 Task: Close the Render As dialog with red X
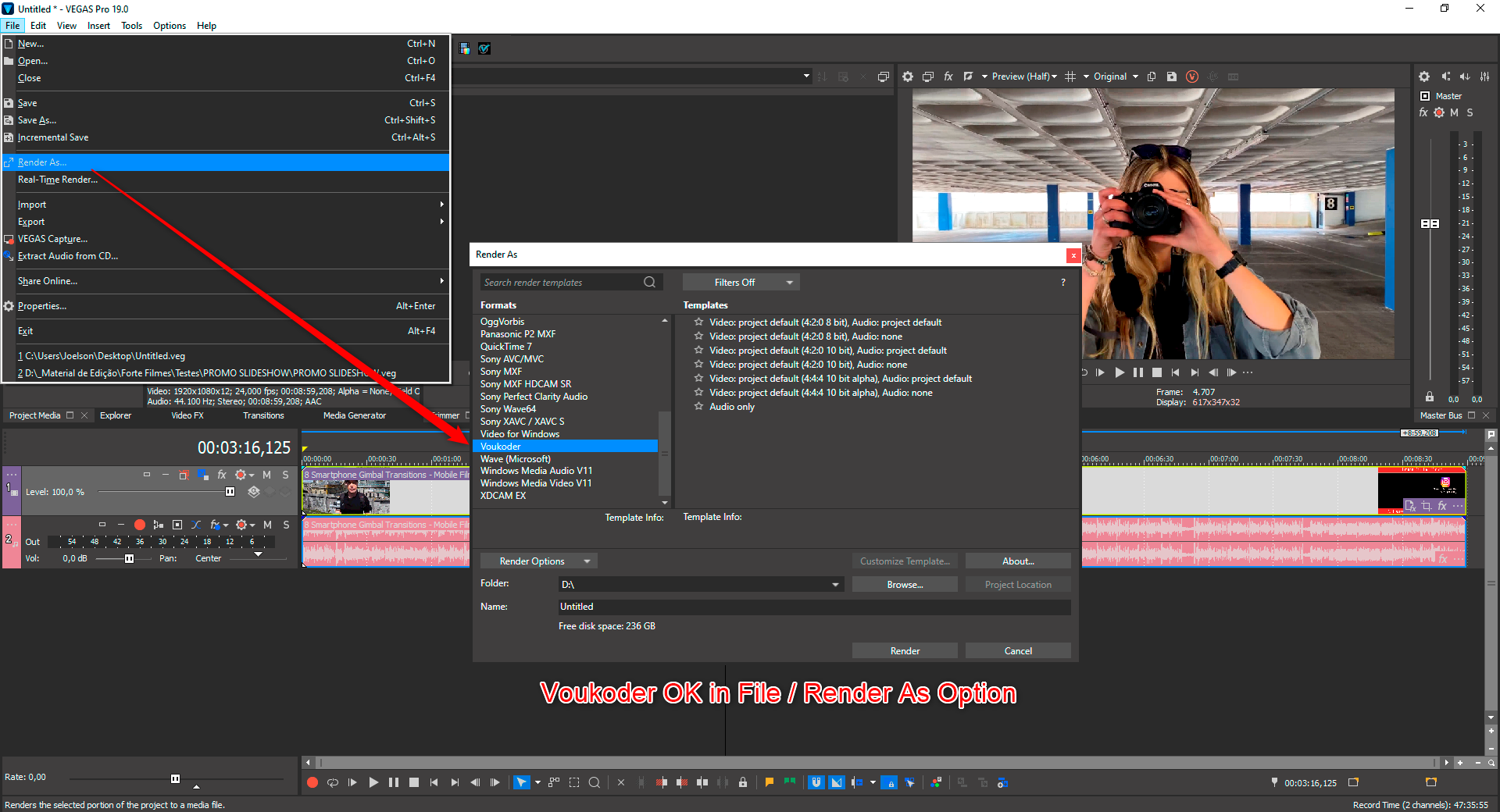point(1073,255)
